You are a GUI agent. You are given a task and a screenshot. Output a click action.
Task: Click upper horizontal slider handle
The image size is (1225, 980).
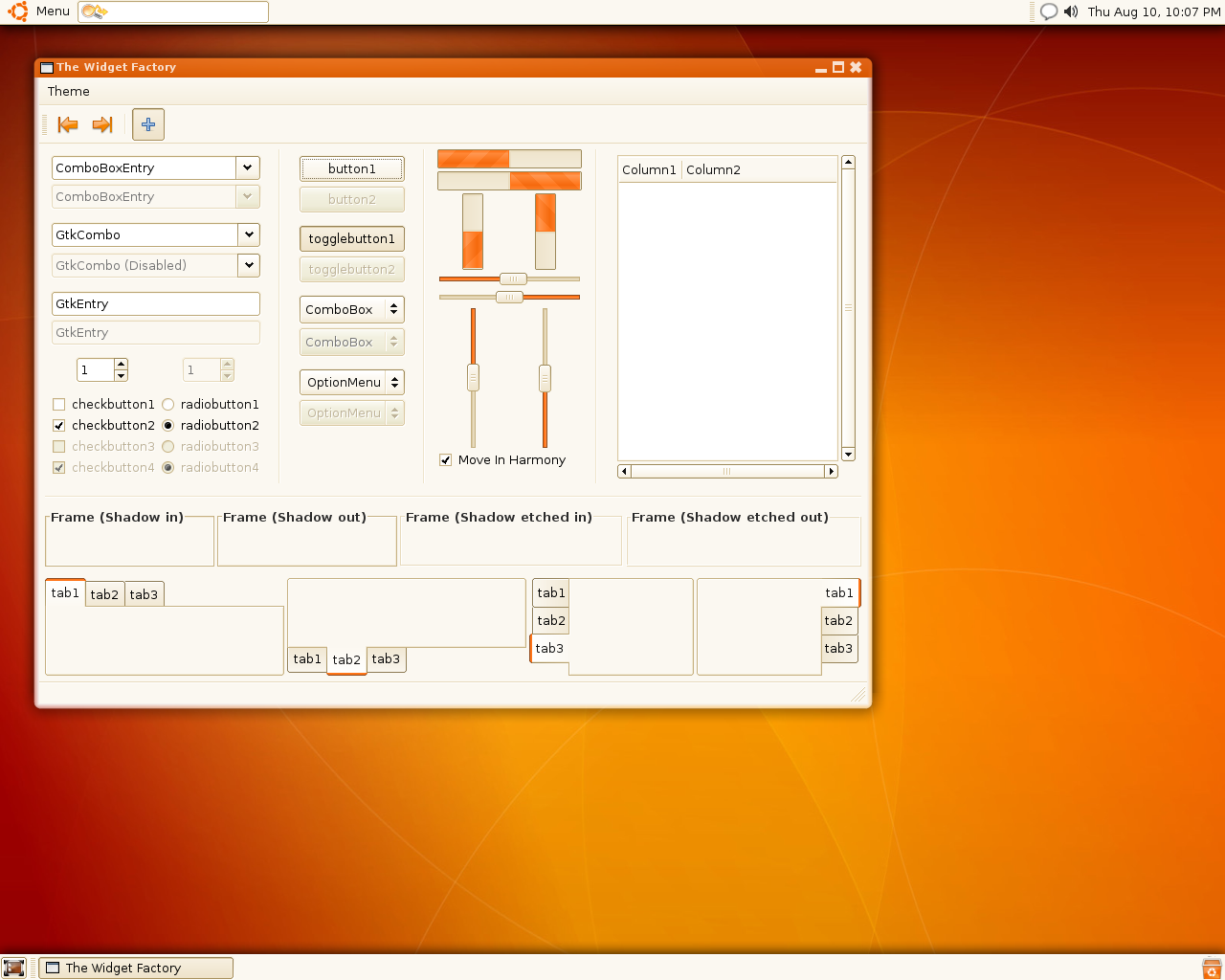(513, 278)
